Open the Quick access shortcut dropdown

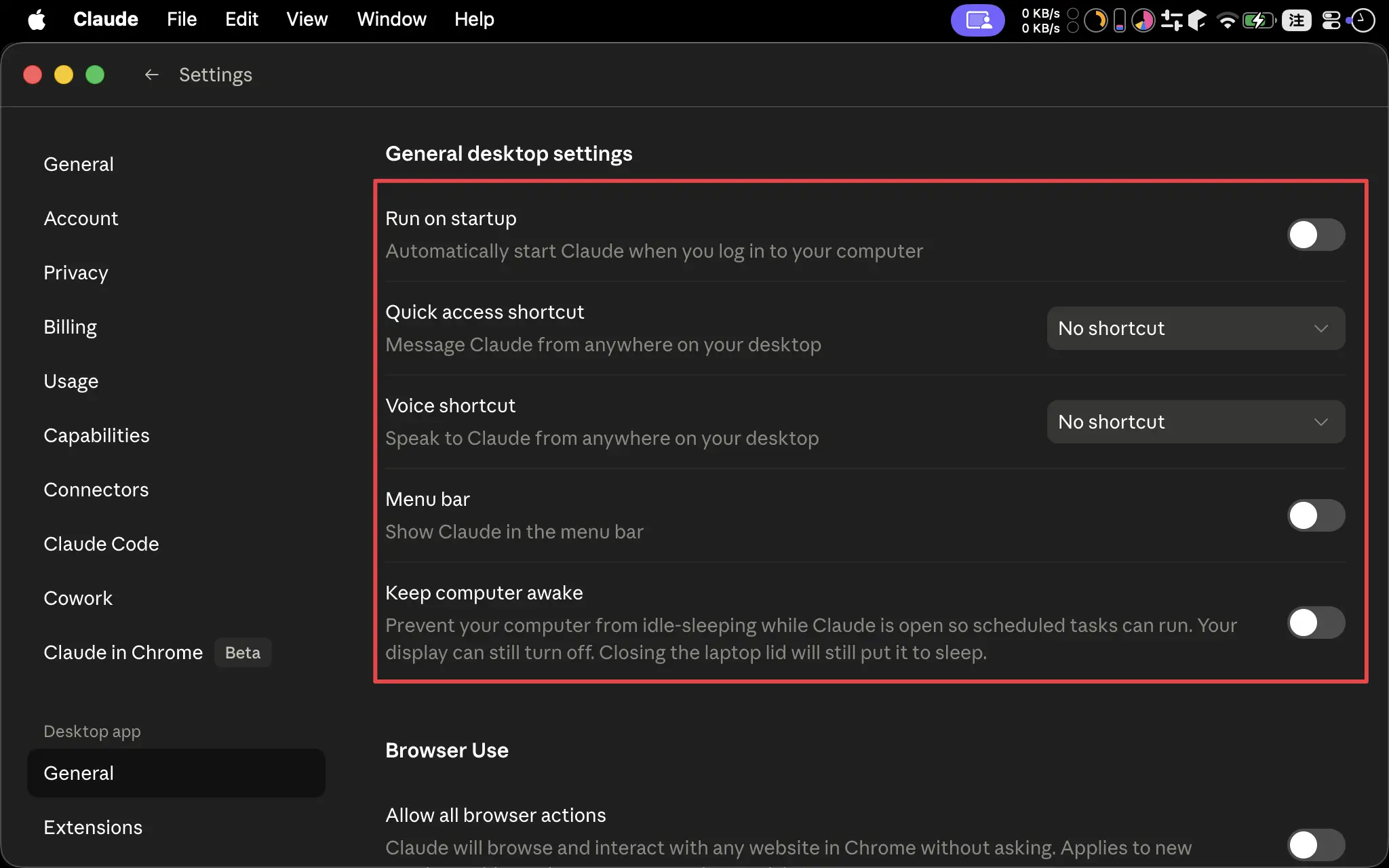[1196, 328]
